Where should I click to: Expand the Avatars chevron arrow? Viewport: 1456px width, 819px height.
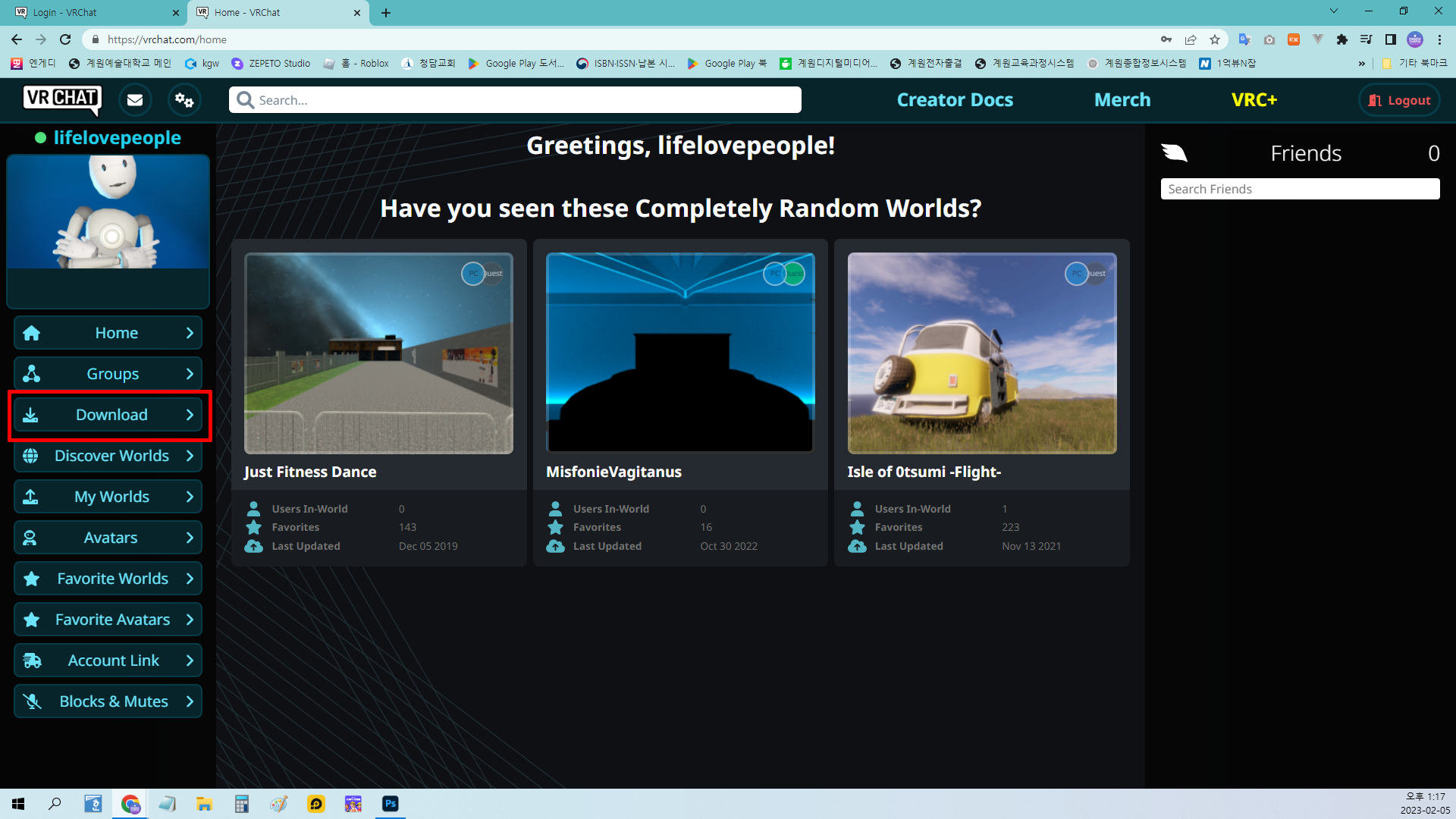[190, 538]
